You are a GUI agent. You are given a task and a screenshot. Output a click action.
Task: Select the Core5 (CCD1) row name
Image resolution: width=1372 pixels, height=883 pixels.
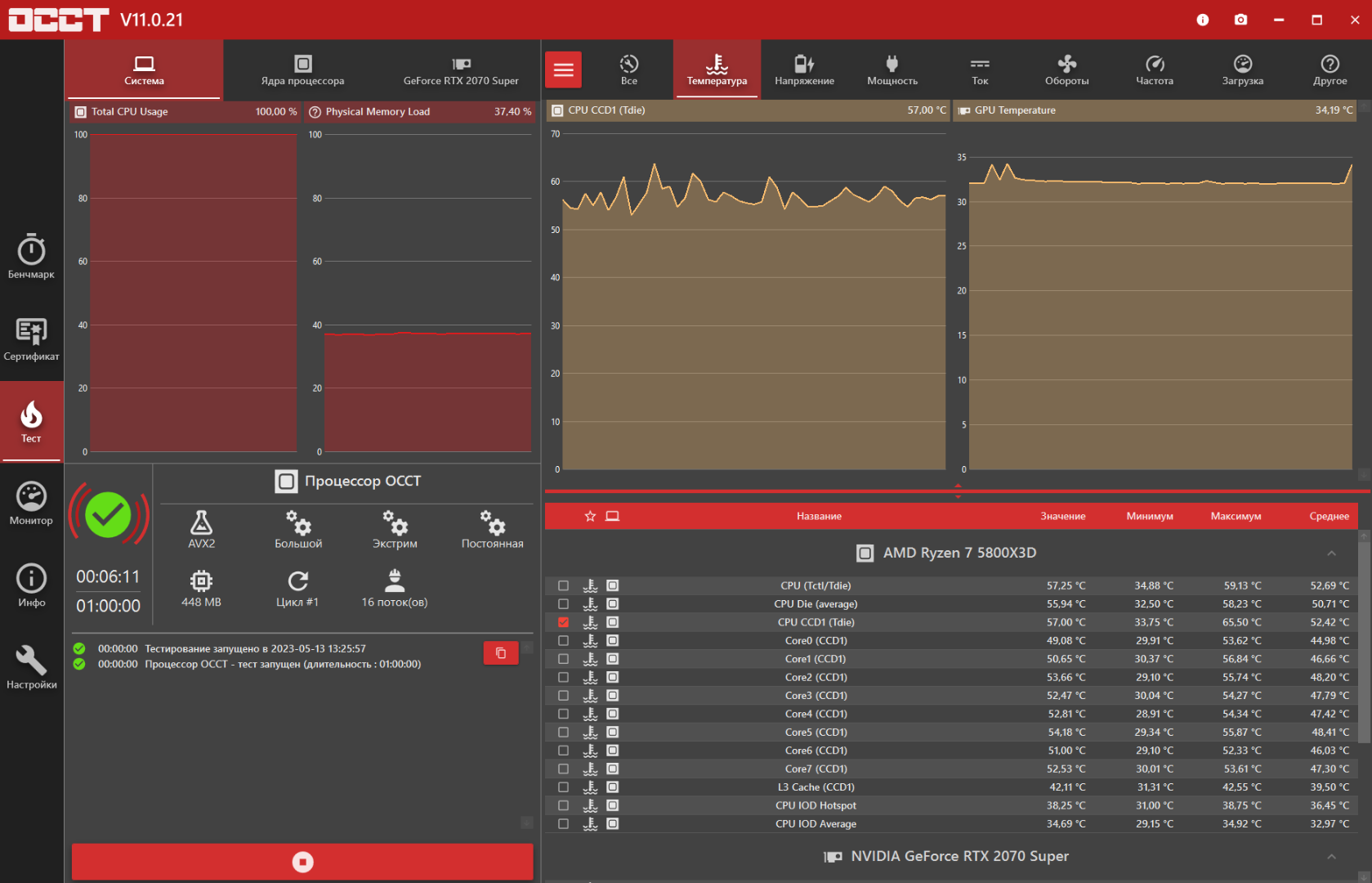(816, 732)
